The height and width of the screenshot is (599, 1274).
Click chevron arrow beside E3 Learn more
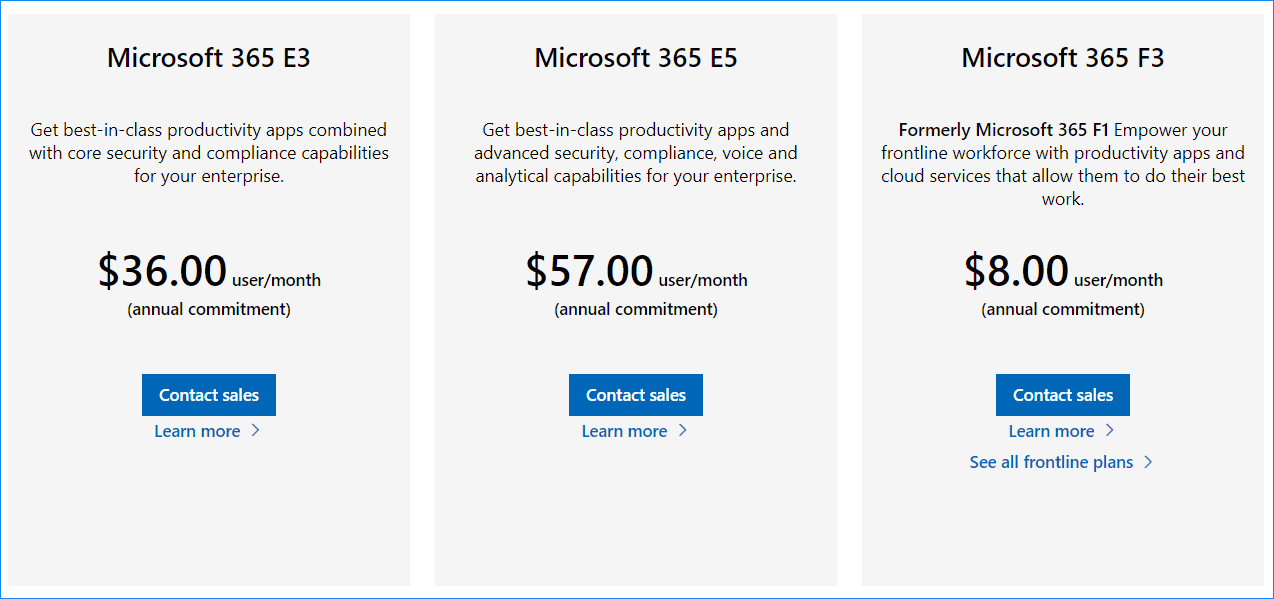[x=255, y=430]
